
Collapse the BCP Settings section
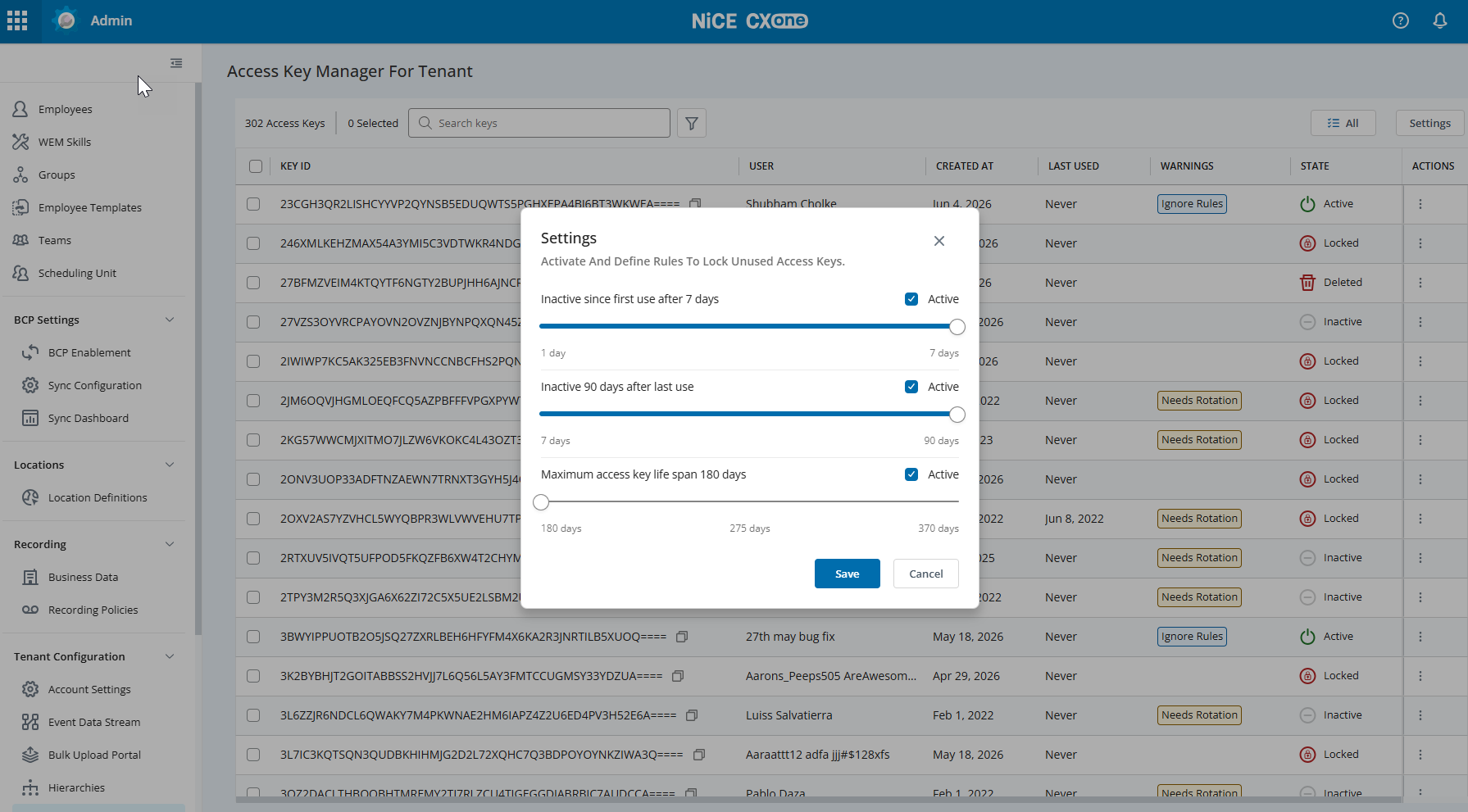pos(170,320)
